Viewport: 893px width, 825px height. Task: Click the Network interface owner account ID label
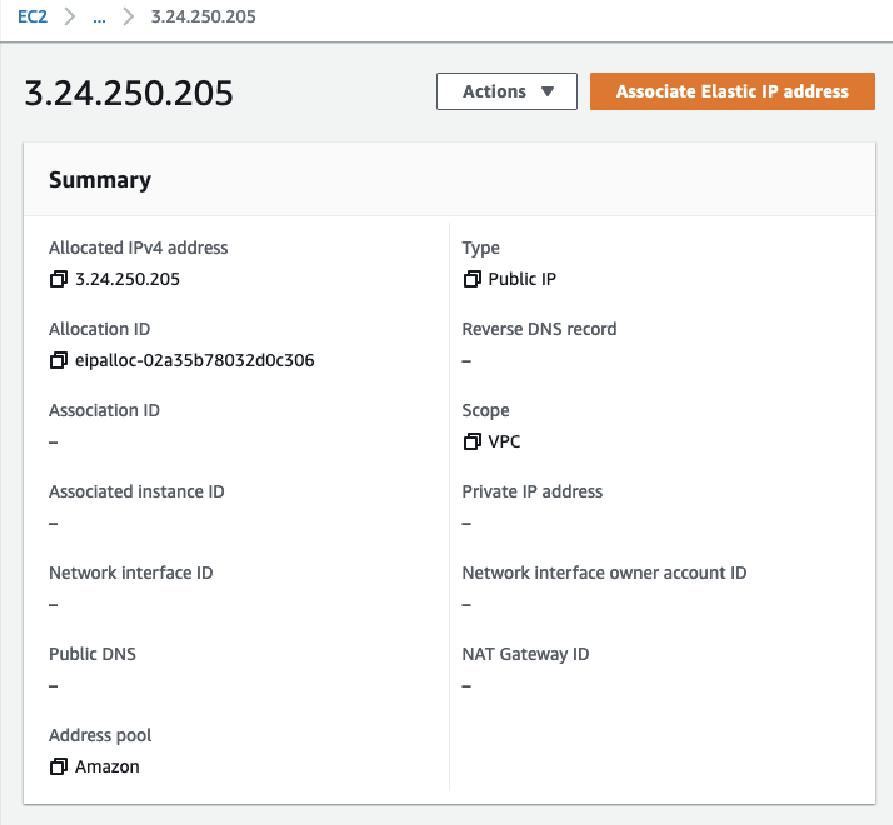(604, 573)
